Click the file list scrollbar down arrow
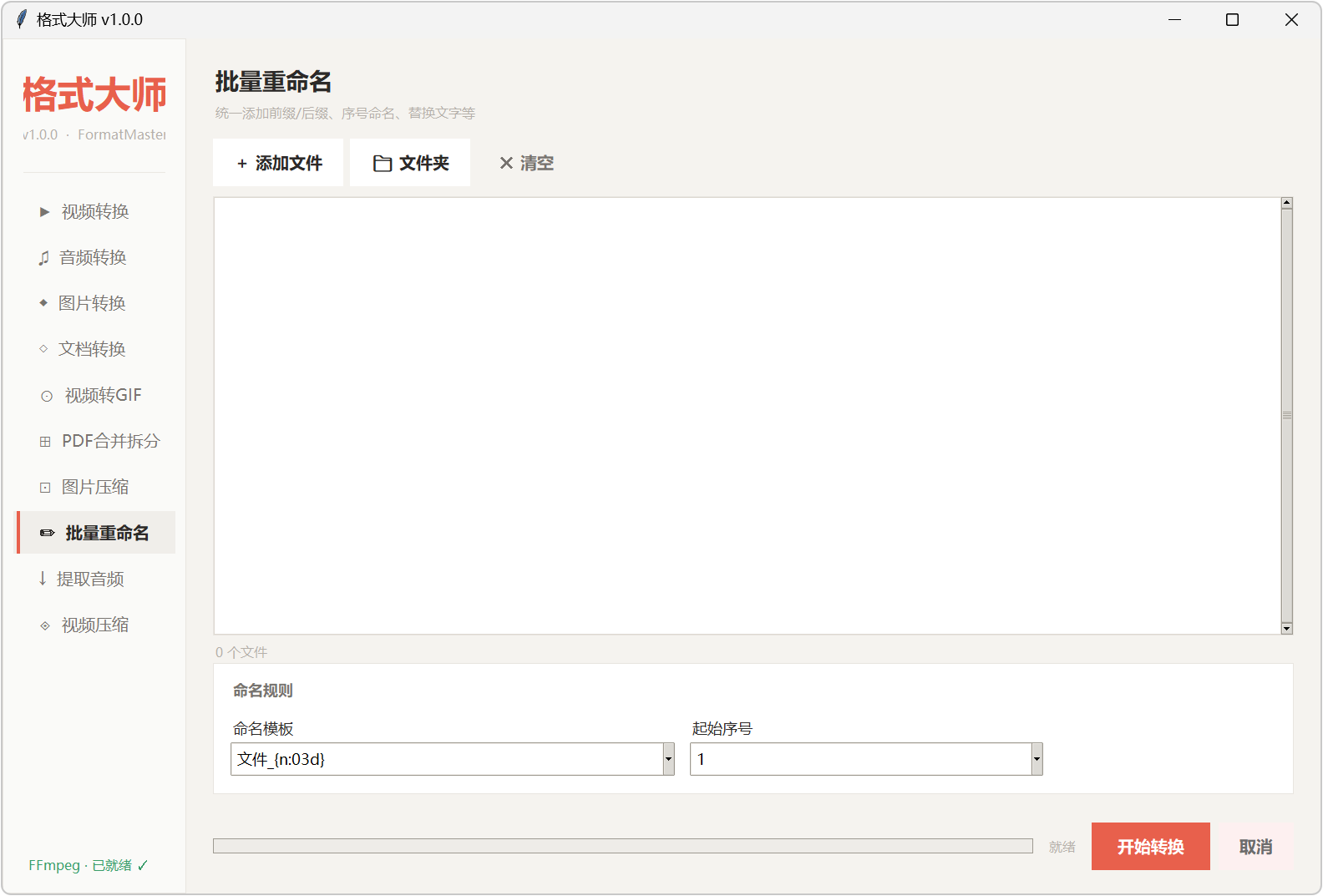The width and height of the screenshot is (1323, 896). [x=1287, y=628]
